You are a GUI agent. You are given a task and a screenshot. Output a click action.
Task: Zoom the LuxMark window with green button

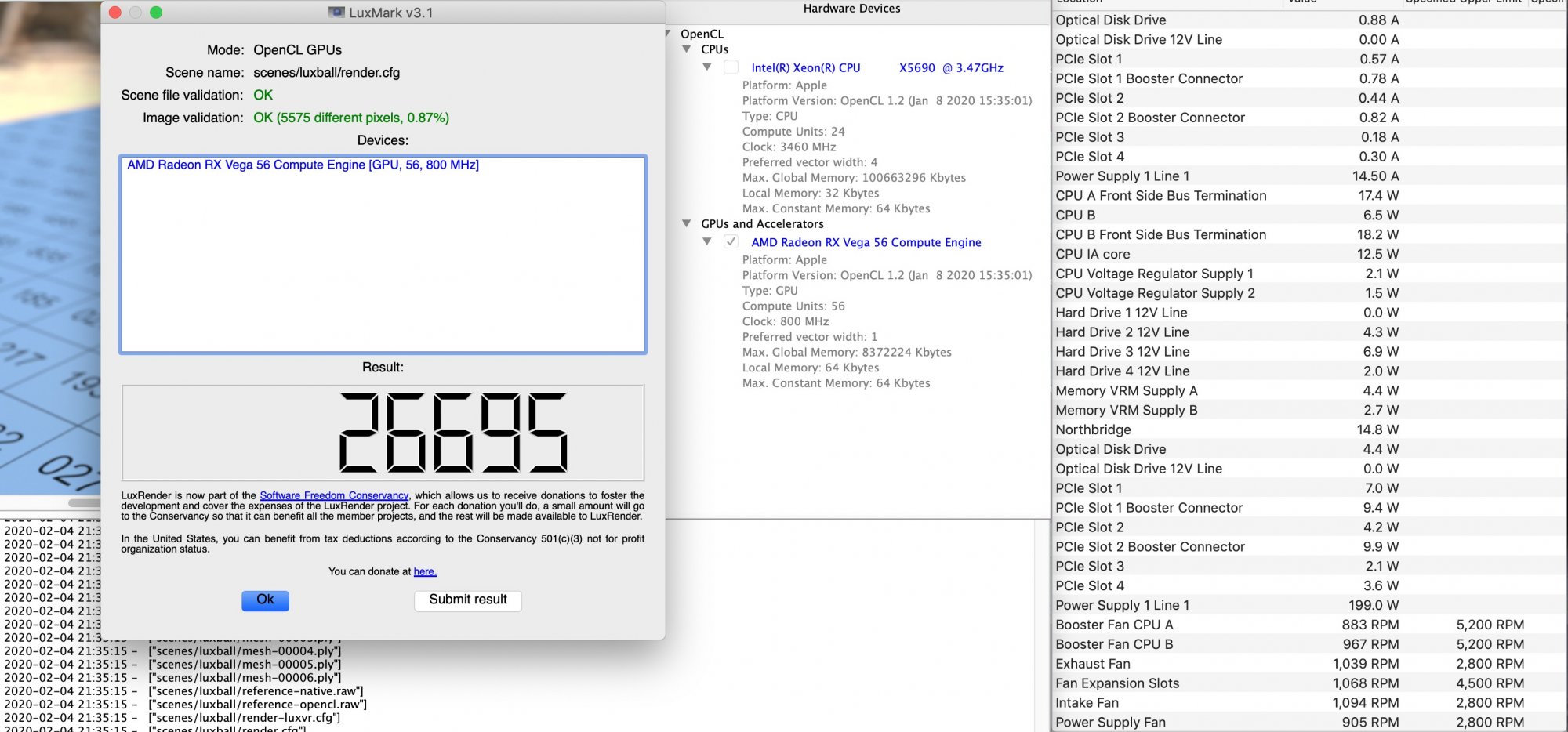point(156,13)
